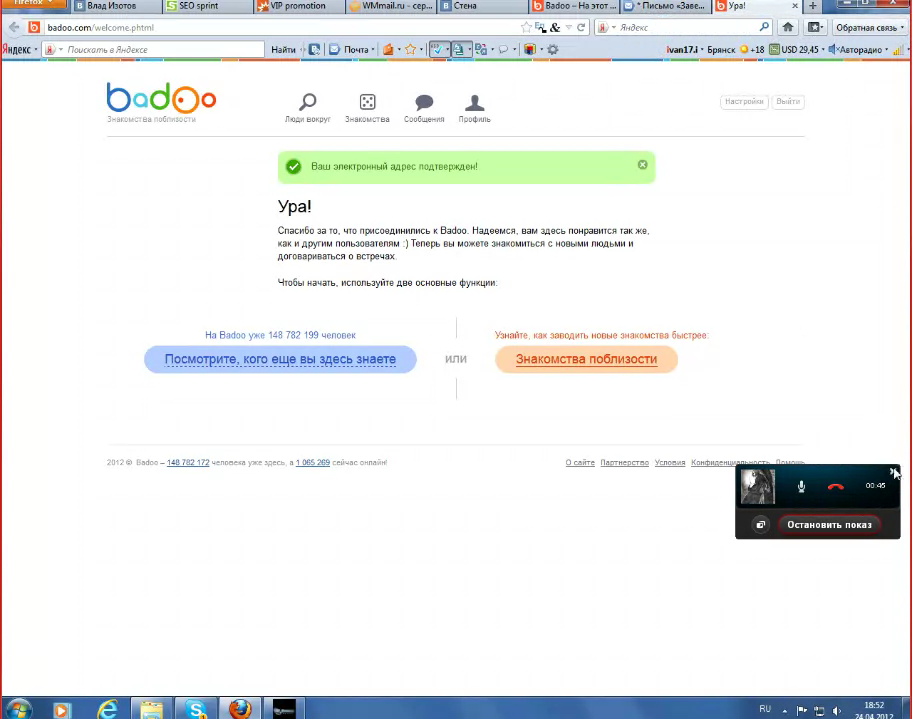This screenshot has width=912, height=720.
Task: Switch to Письмо tab
Action: coord(665,6)
